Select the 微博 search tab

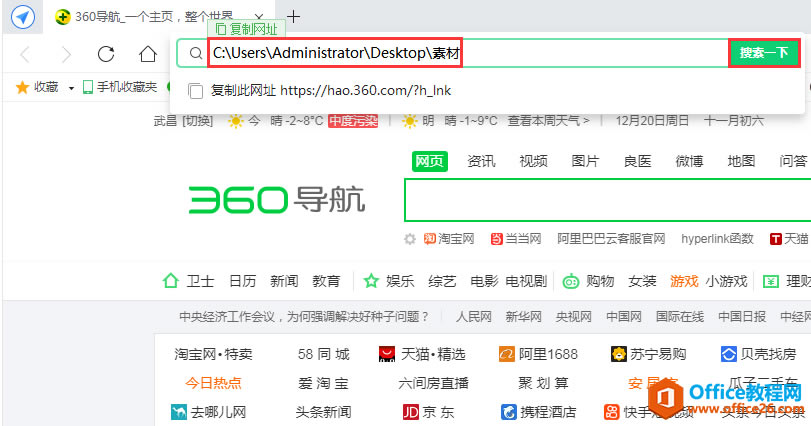click(x=689, y=161)
